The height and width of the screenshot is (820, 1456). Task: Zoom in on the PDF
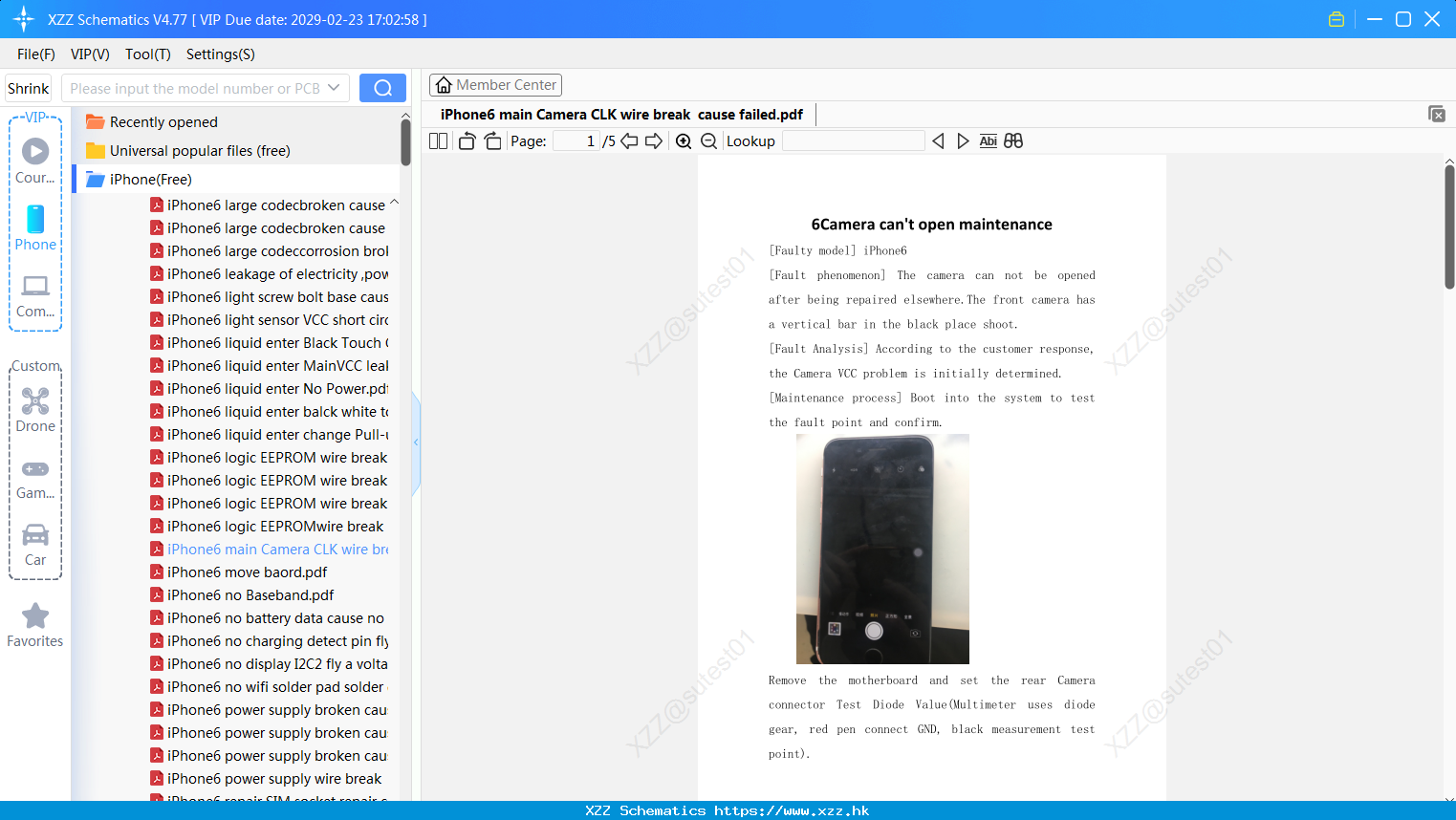(684, 141)
